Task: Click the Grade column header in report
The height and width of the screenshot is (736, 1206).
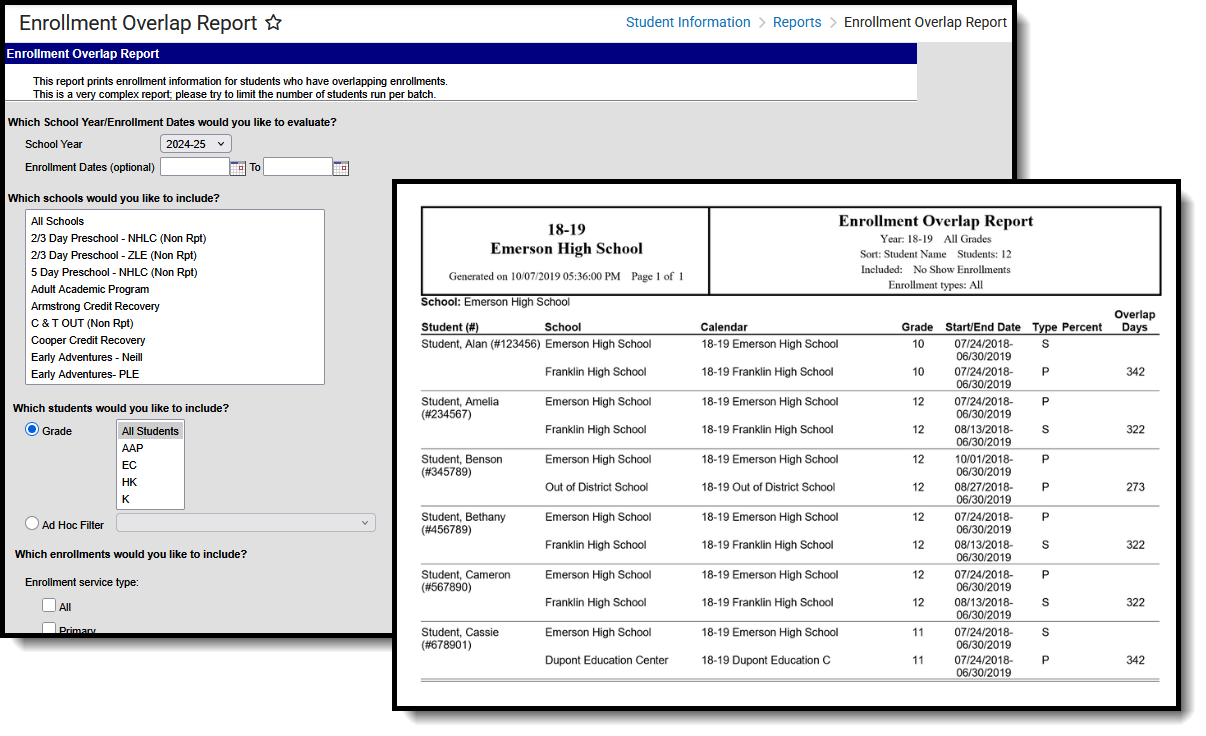Action: (x=916, y=327)
